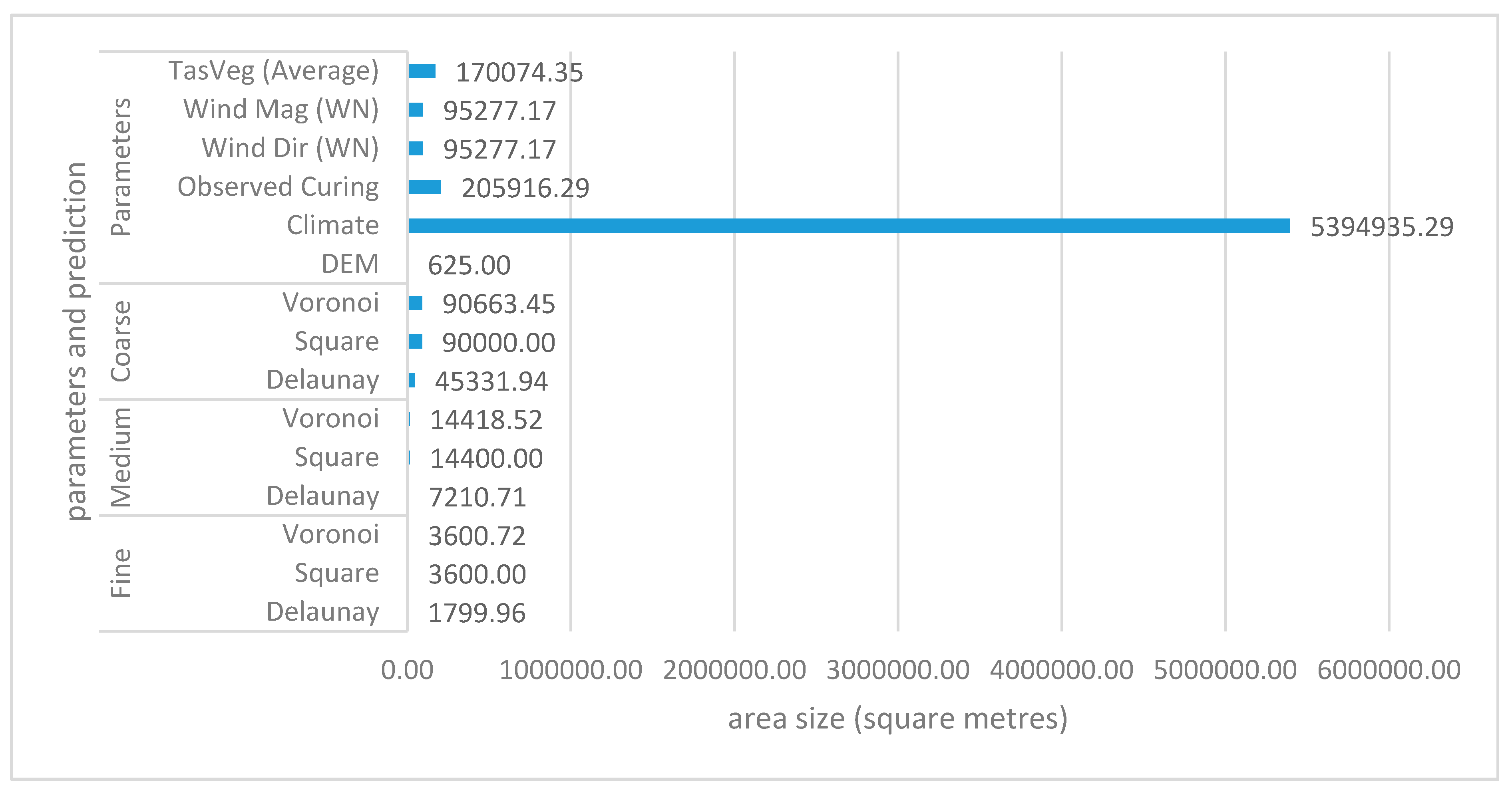Click the Coarse Square 90000.00 label
The width and height of the screenshot is (1512, 796).
click(498, 343)
